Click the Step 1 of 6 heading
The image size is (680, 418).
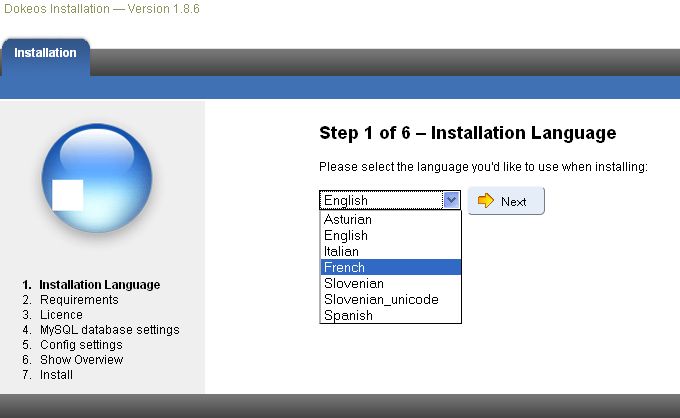pos(468,133)
